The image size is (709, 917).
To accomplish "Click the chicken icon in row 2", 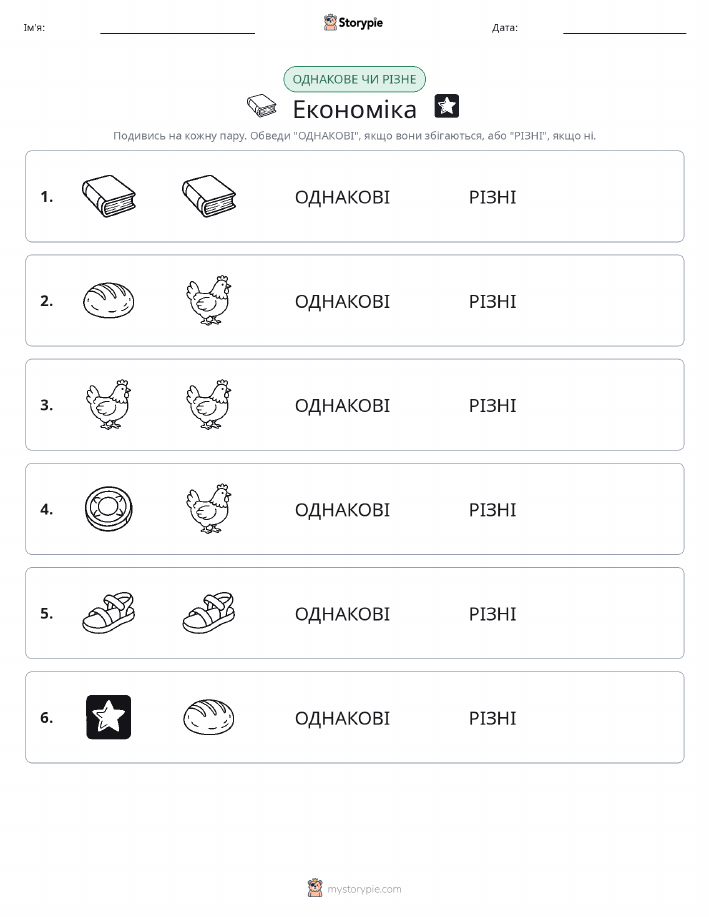I will (x=209, y=300).
